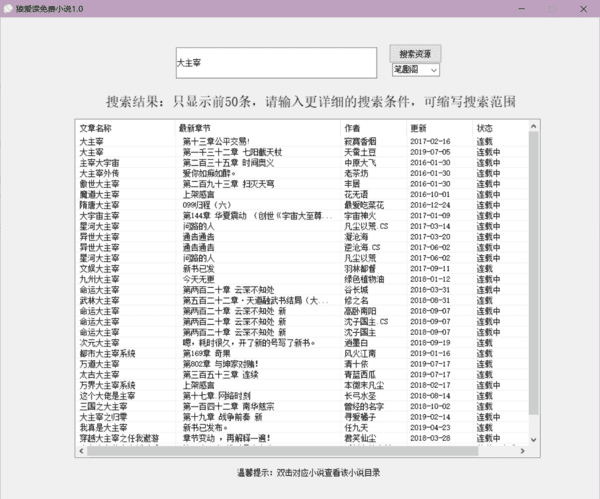The image size is (600, 499).
Task: Select the 文娱大主宰 row
Action: 302,269
